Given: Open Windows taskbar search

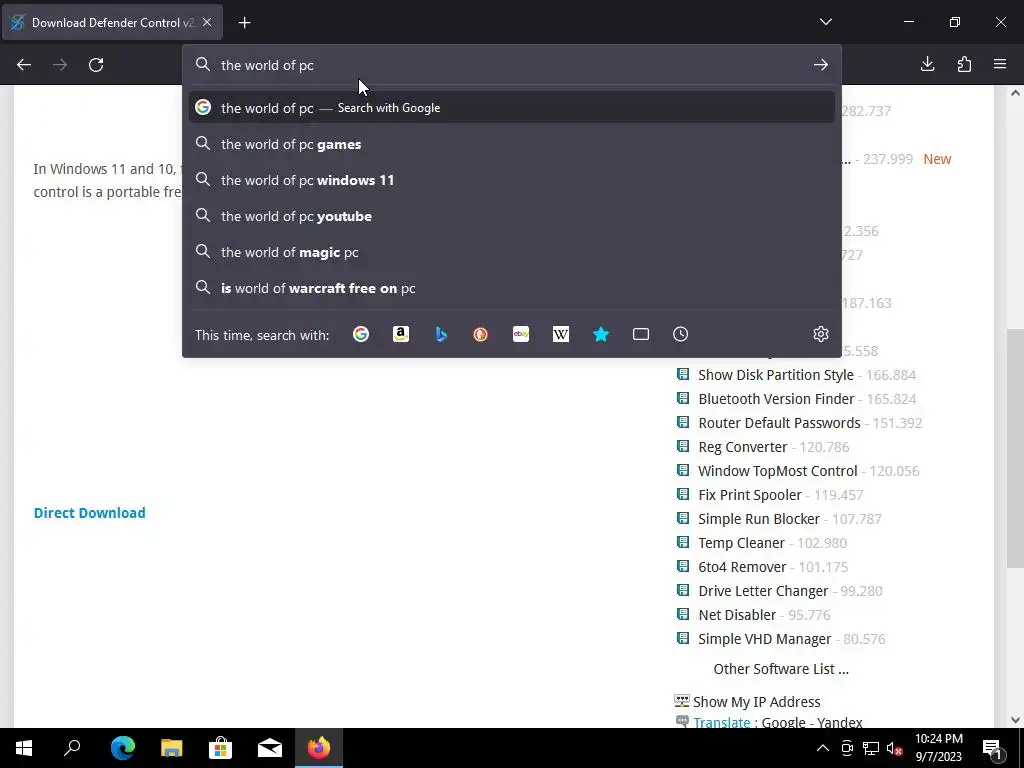Looking at the screenshot, I should (72, 748).
